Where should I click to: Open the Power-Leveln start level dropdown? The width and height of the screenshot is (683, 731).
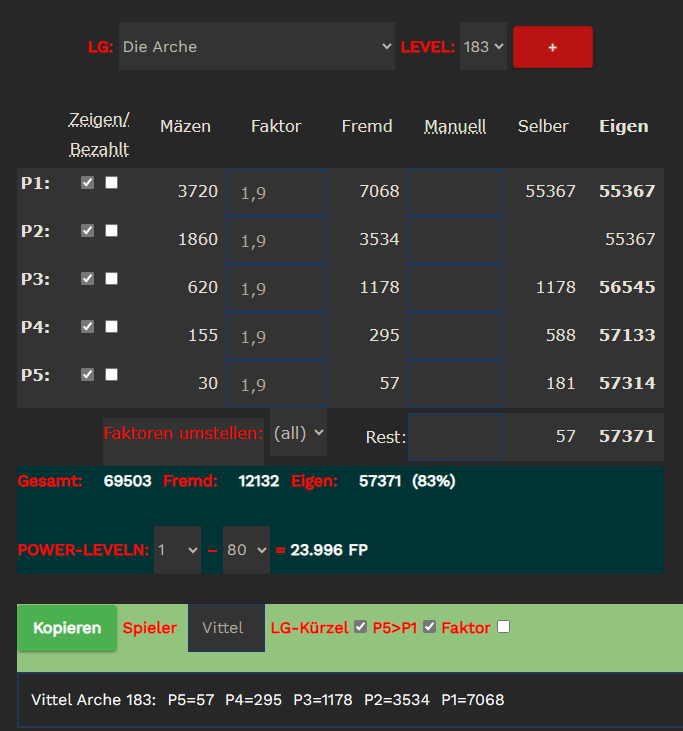point(177,550)
